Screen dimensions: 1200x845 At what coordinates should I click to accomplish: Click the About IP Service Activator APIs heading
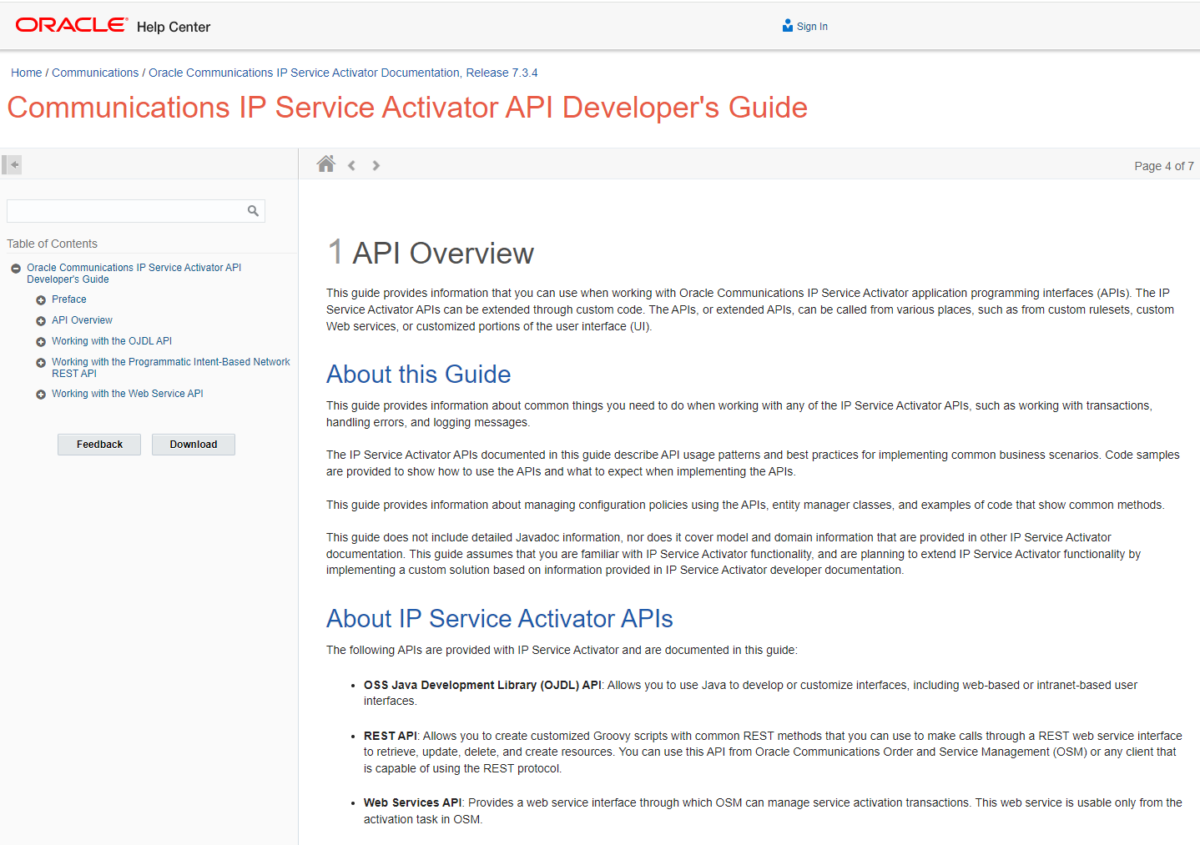pos(499,618)
